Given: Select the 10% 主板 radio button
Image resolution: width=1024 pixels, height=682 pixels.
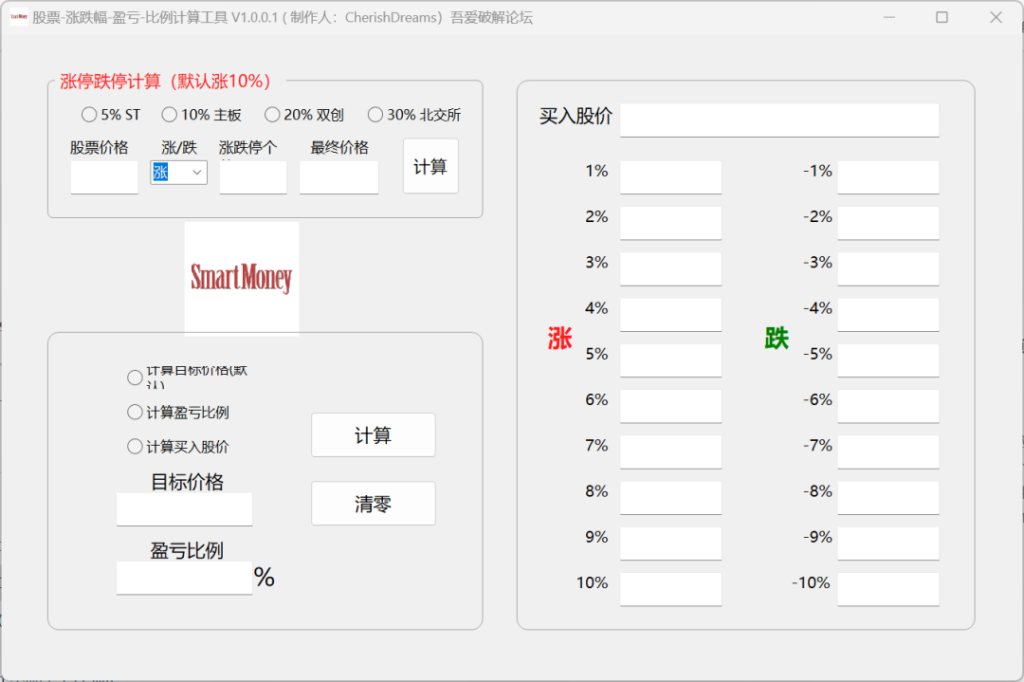Looking at the screenshot, I should (x=169, y=114).
